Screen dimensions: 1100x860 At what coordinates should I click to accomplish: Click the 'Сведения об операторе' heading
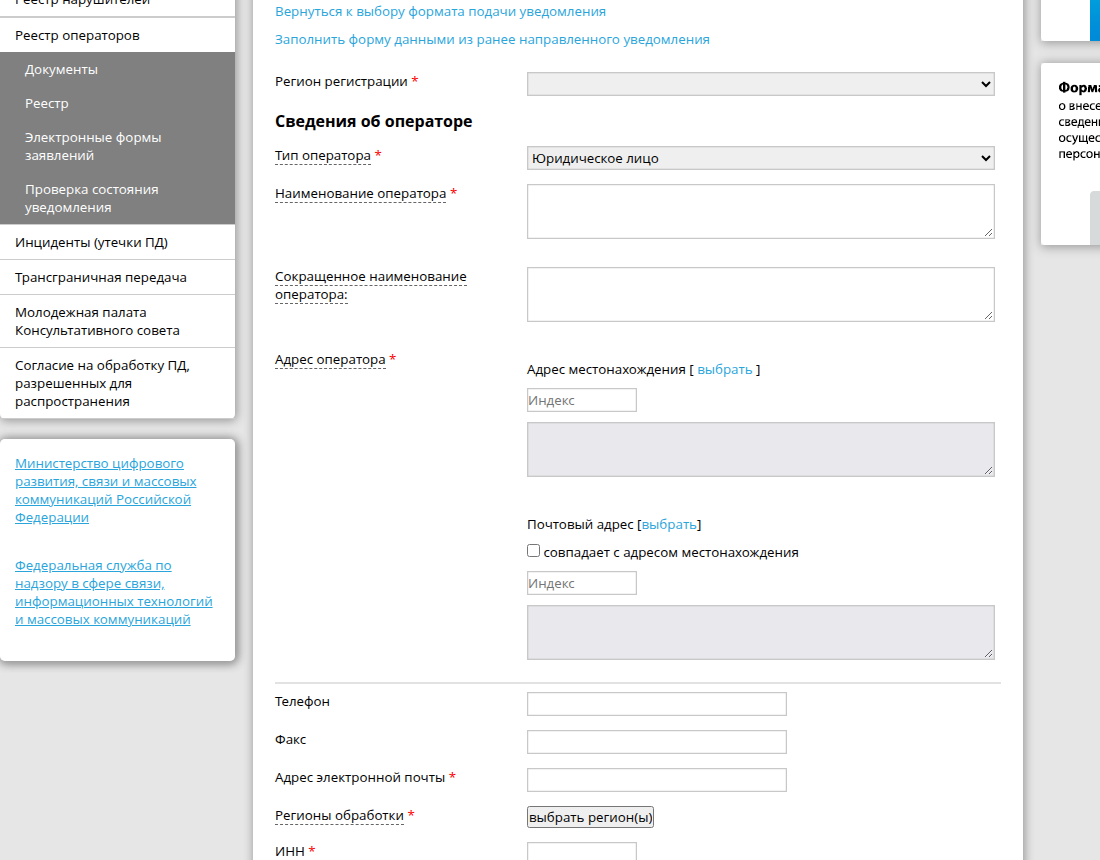[x=373, y=121]
